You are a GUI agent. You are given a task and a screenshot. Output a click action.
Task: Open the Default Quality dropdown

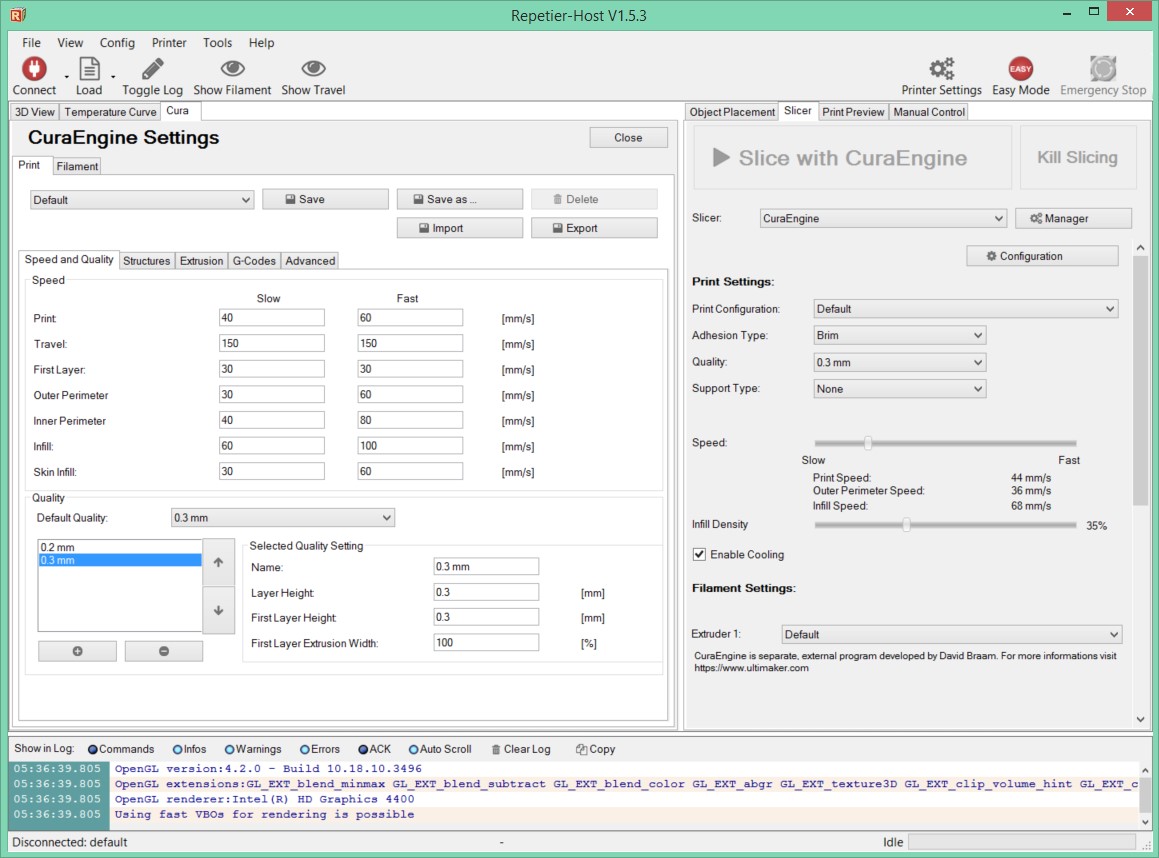(282, 518)
